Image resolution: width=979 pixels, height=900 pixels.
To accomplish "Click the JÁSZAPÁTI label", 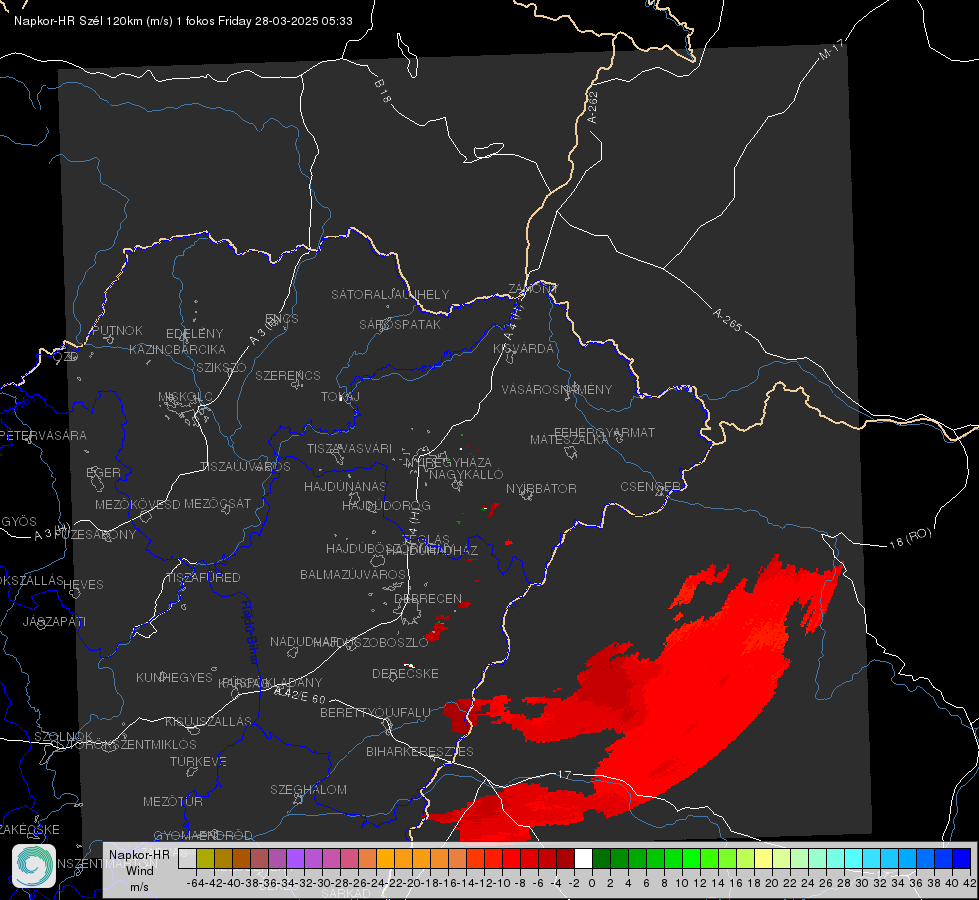I will tap(54, 621).
